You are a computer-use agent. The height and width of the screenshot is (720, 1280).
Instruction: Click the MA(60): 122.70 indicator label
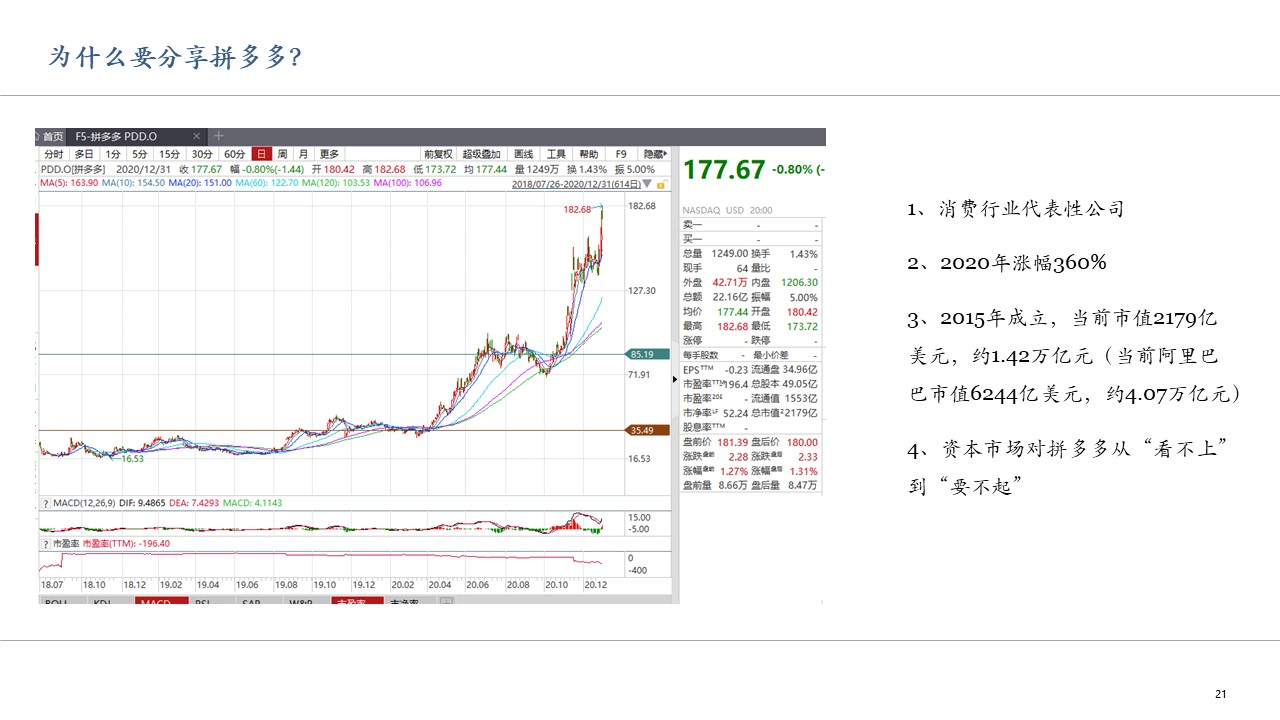coord(267,182)
